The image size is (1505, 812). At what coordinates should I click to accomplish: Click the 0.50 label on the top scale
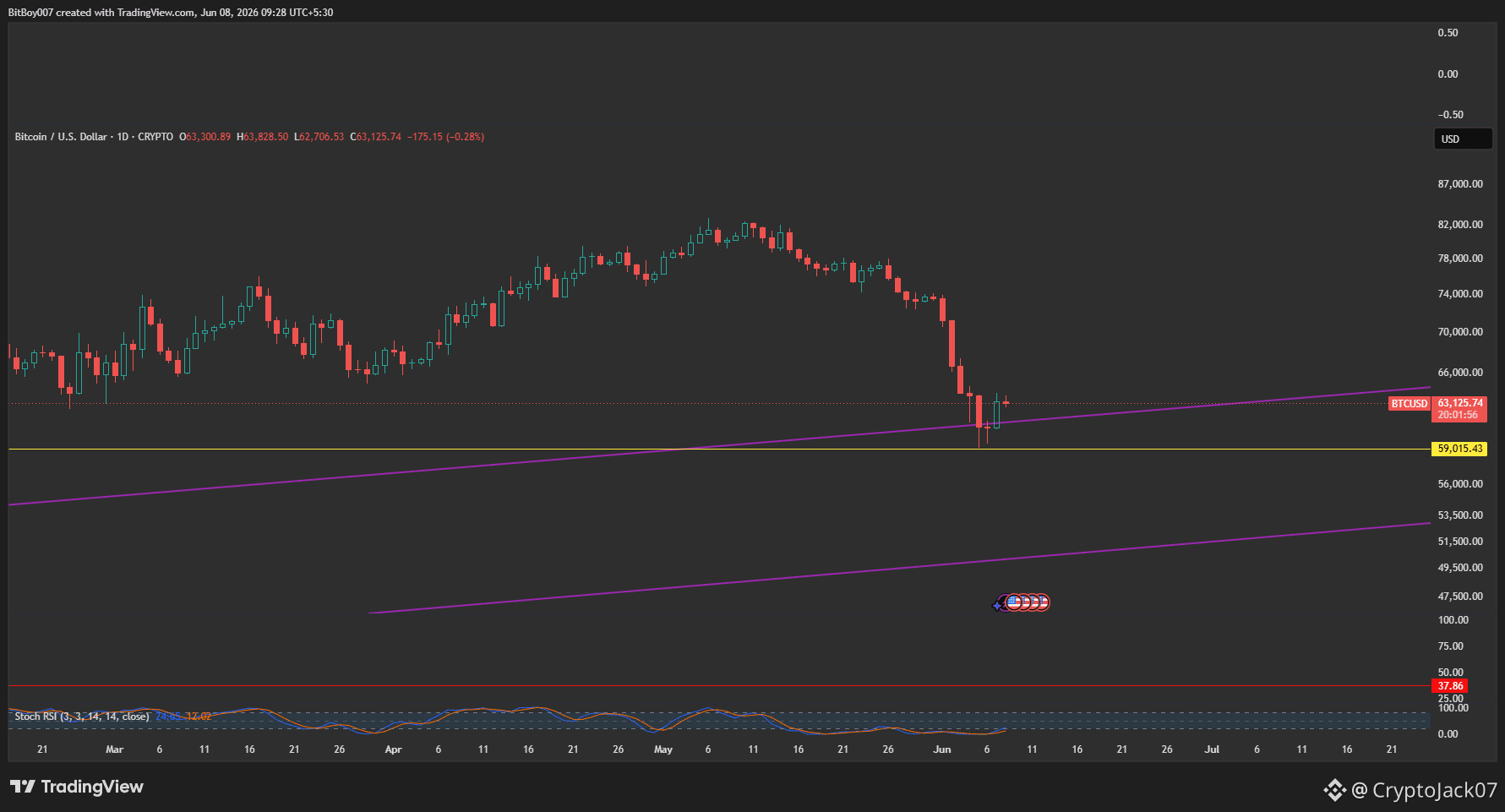pos(1448,33)
